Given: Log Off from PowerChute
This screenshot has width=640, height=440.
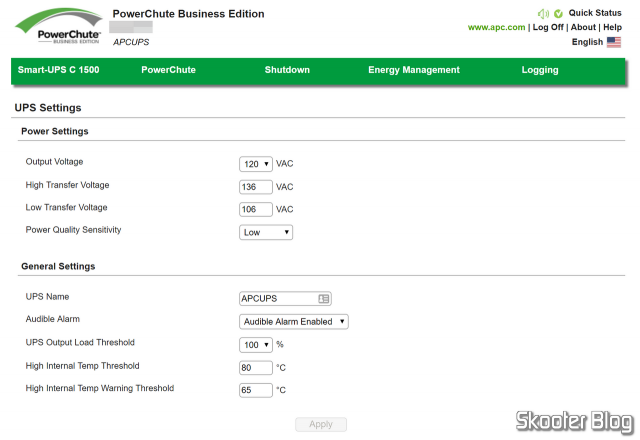Looking at the screenshot, I should click(548, 27).
